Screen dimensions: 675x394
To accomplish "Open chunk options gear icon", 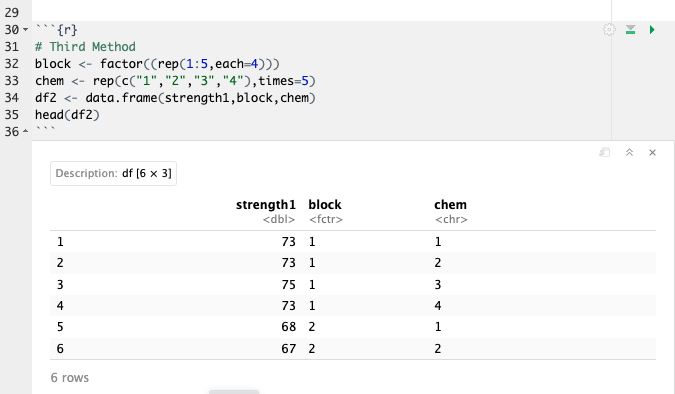I will click(x=609, y=30).
